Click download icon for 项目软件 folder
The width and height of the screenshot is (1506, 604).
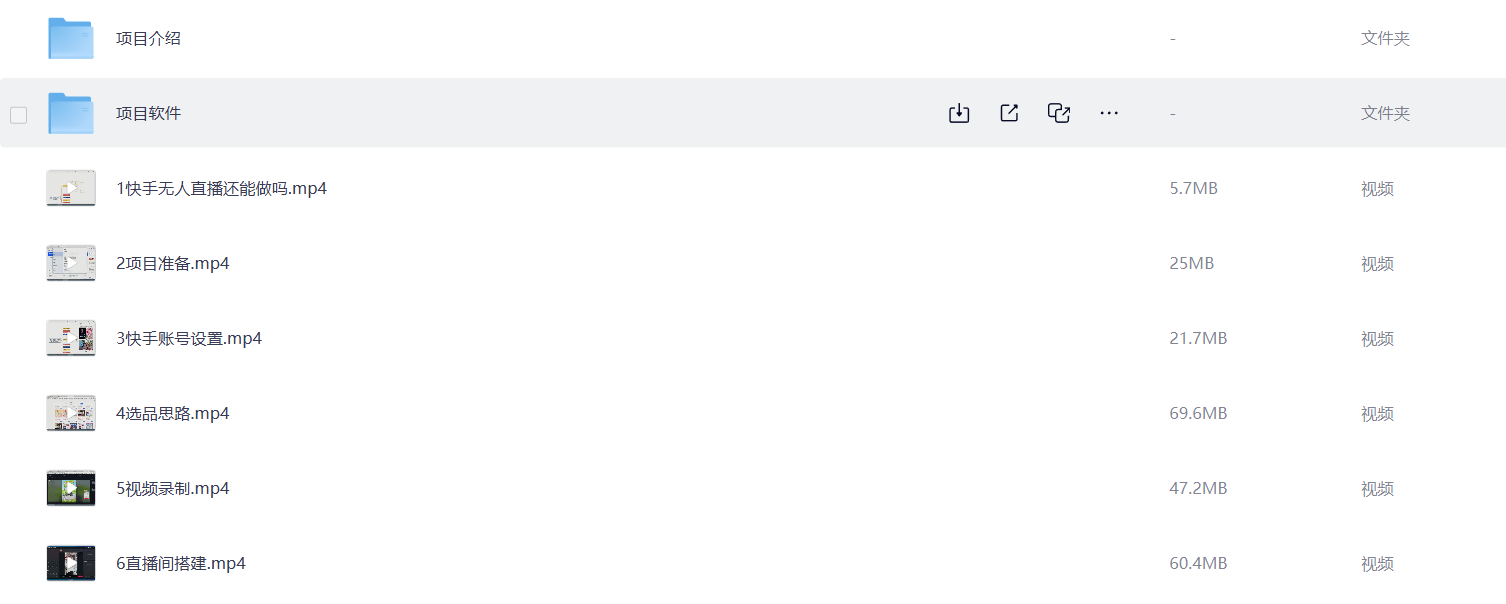tap(959, 113)
